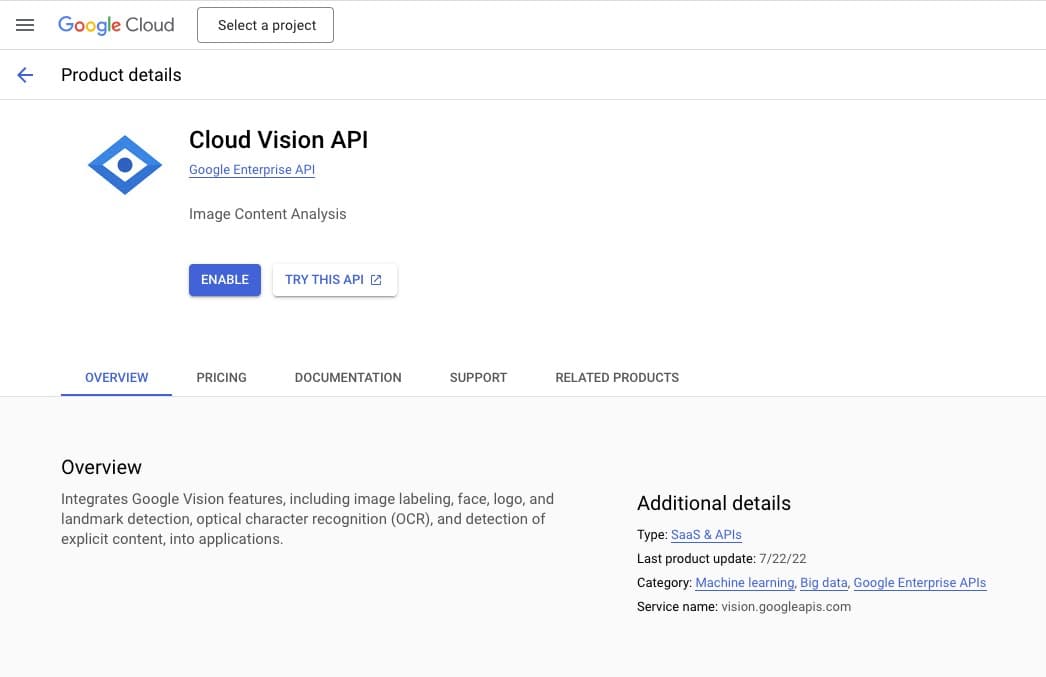1046x677 pixels.
Task: Follow the SaaS & APIs type link
Action: tap(706, 535)
